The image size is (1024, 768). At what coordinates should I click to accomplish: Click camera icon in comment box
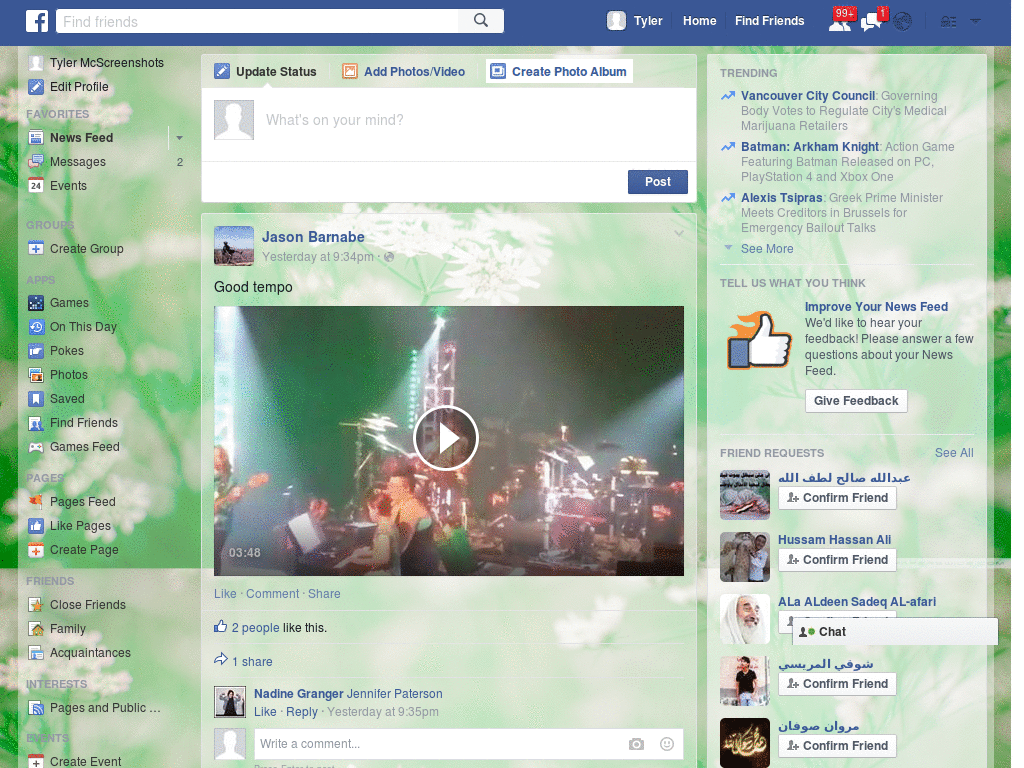[x=636, y=744]
